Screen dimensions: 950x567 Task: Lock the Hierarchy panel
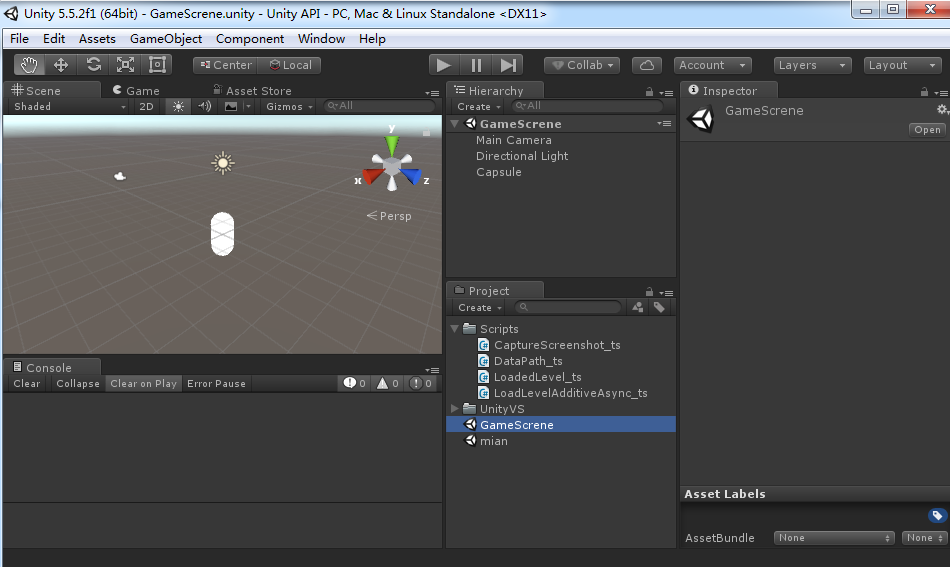click(x=649, y=92)
